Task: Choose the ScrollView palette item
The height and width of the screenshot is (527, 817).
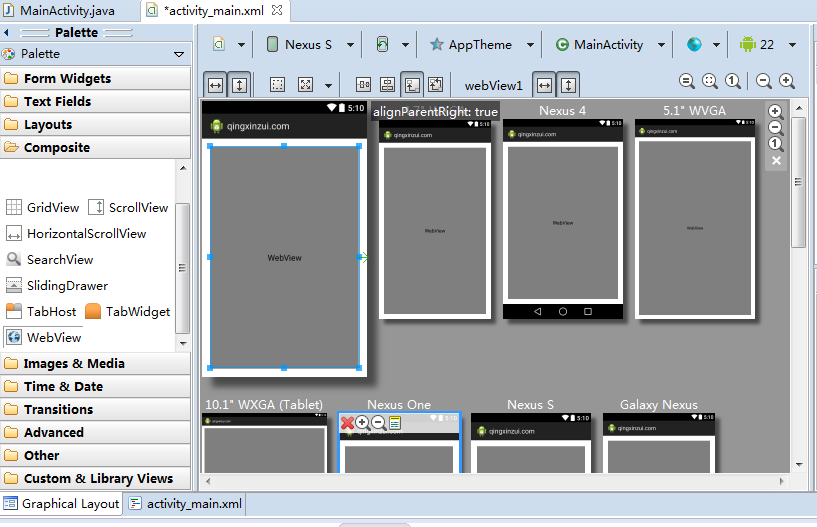Action: pyautogui.click(x=129, y=208)
